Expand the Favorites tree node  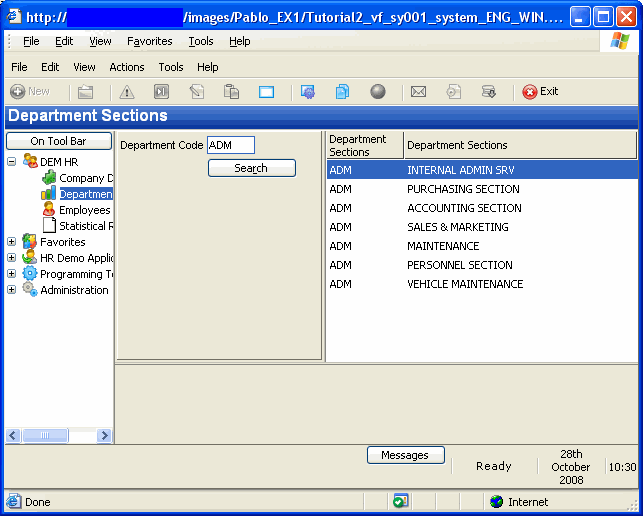click(11, 242)
